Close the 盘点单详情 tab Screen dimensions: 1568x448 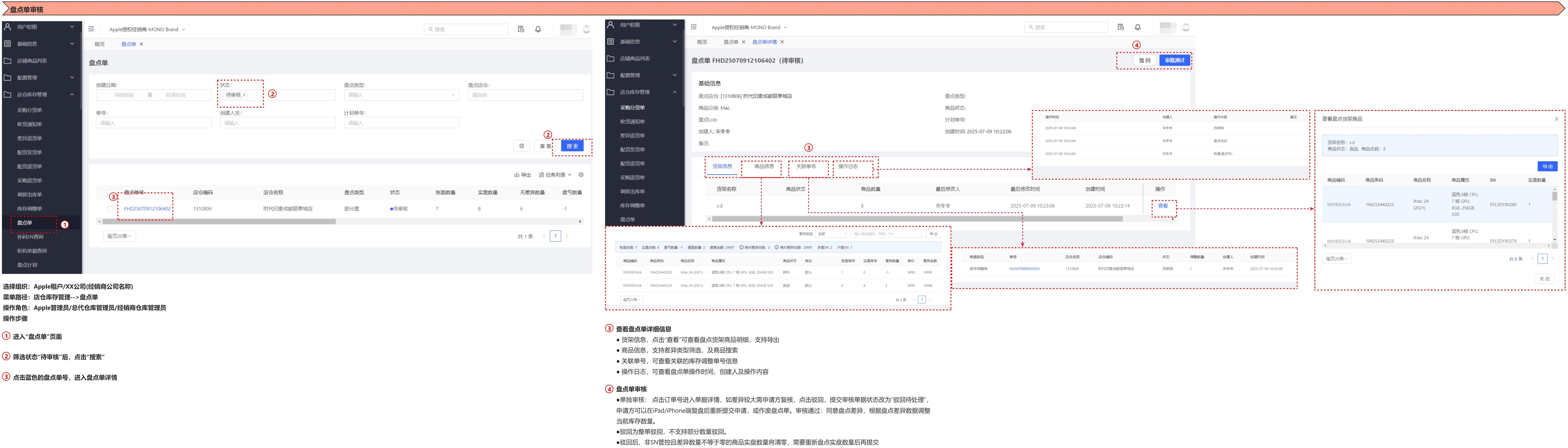(x=782, y=42)
